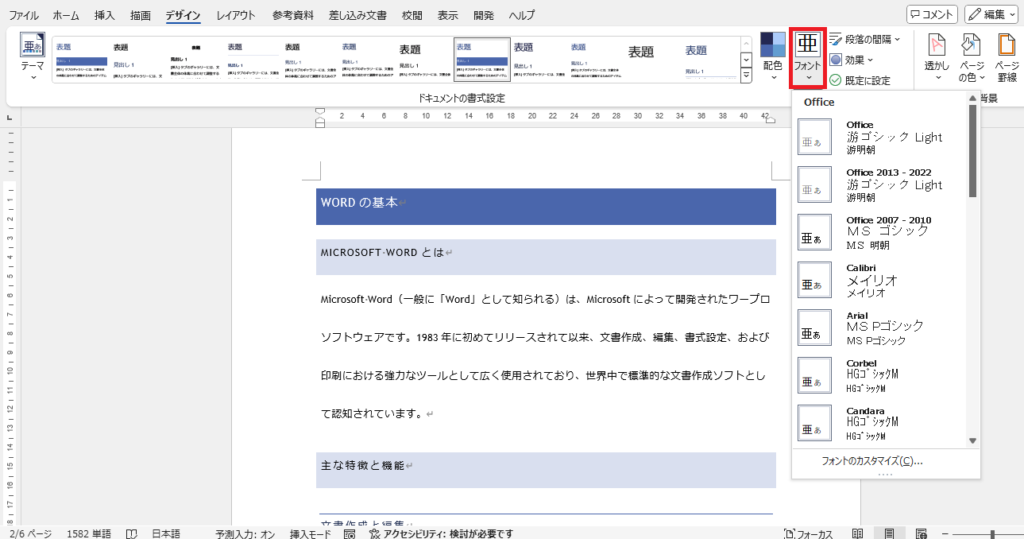1024x539 pixels.
Task: Click フォントのカスタマイズ(C)... option
Action: [x=872, y=461]
